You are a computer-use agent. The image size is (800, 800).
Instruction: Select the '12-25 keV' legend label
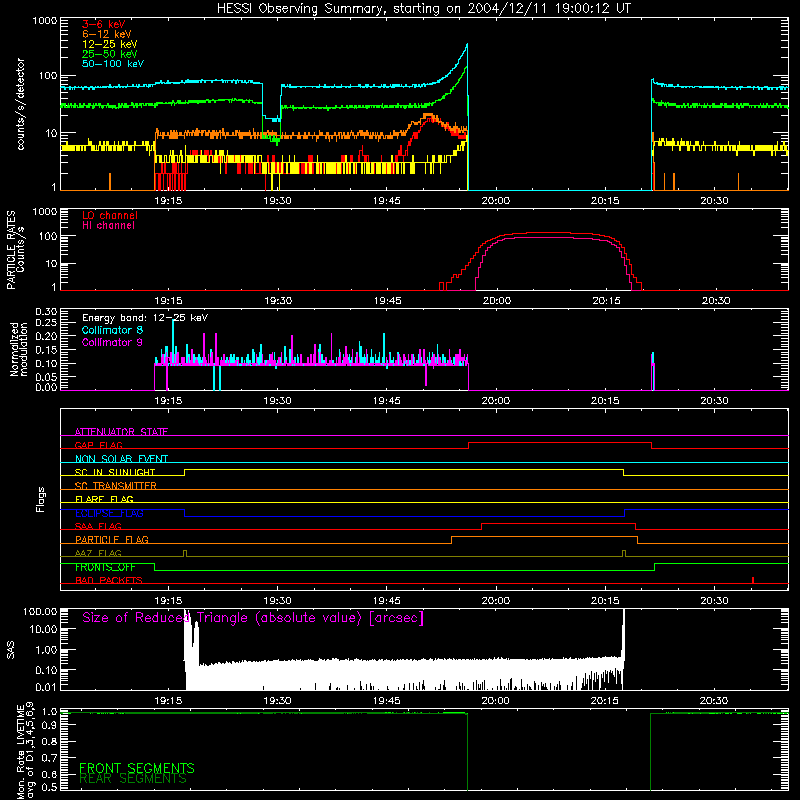(110, 44)
